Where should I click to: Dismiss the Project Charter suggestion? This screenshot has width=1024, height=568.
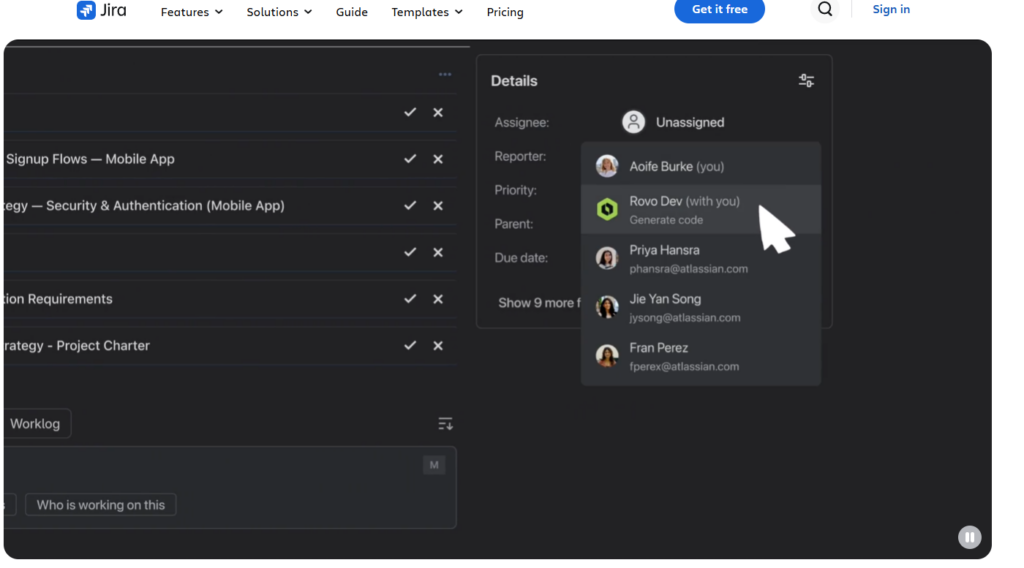click(x=438, y=345)
